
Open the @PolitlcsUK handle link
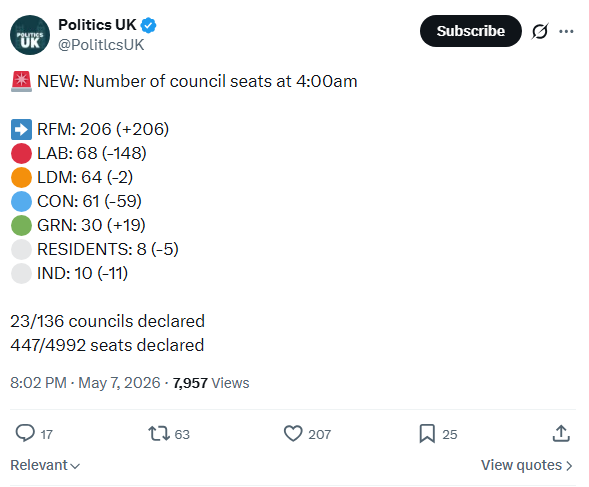click(101, 45)
